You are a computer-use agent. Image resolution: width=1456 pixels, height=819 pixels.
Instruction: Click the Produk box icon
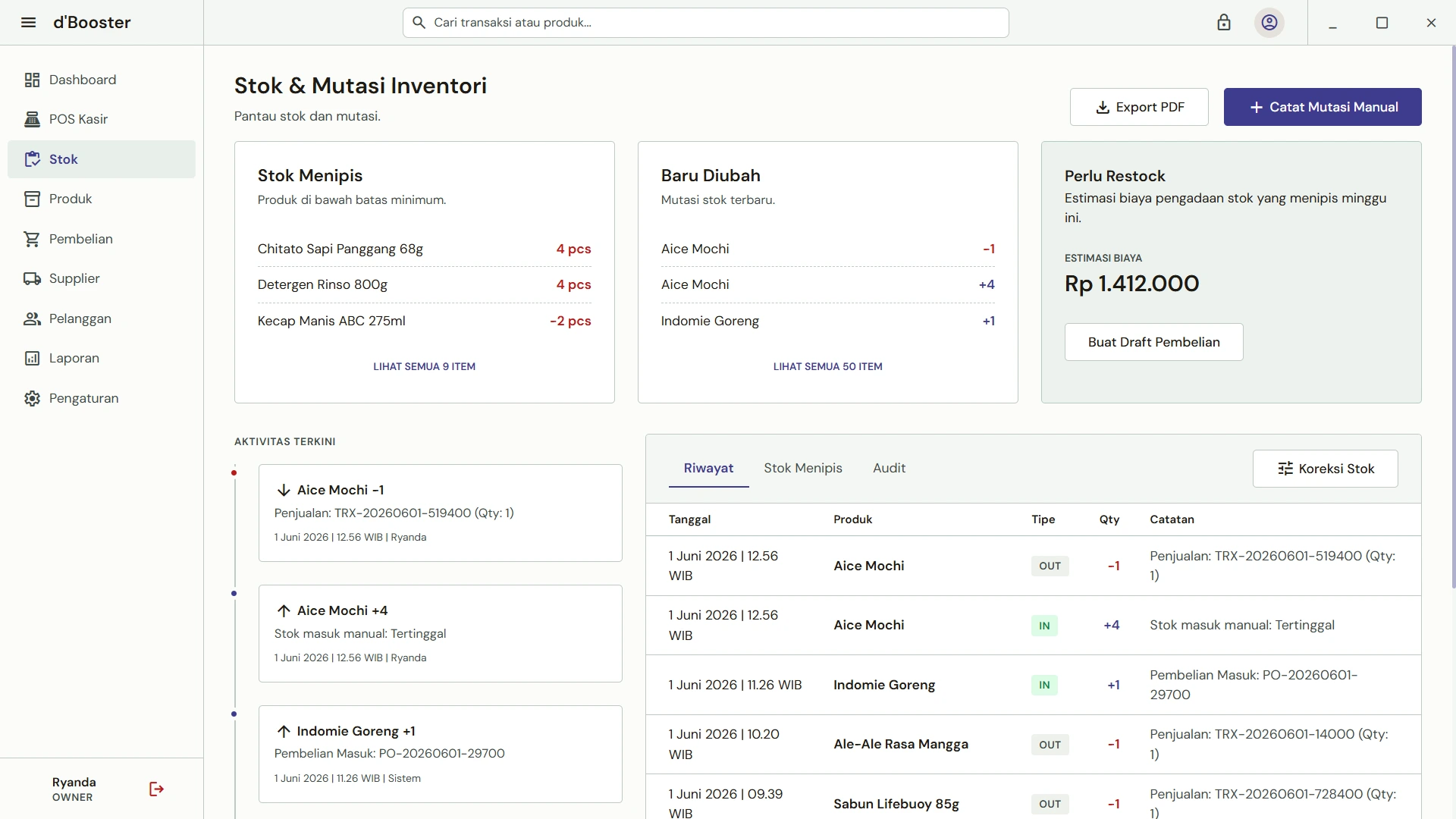click(x=32, y=199)
